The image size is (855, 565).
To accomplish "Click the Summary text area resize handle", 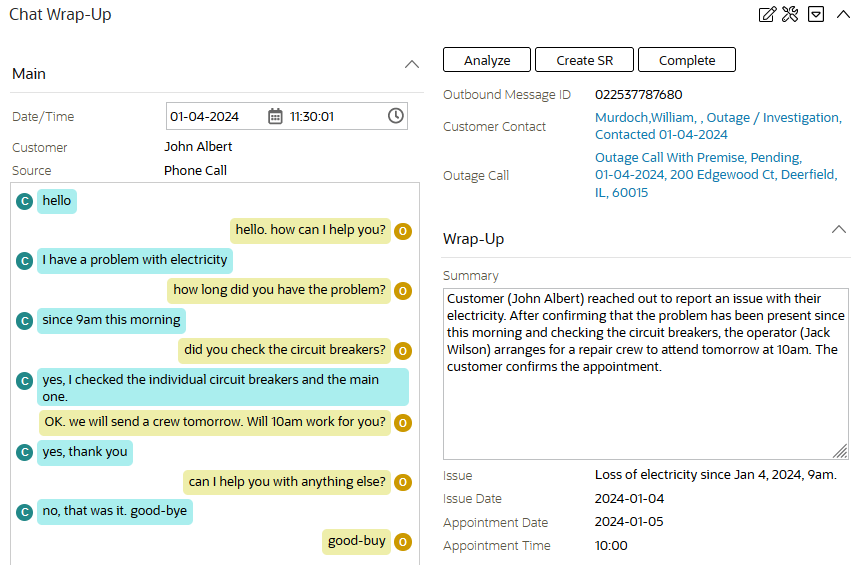I will (x=840, y=451).
